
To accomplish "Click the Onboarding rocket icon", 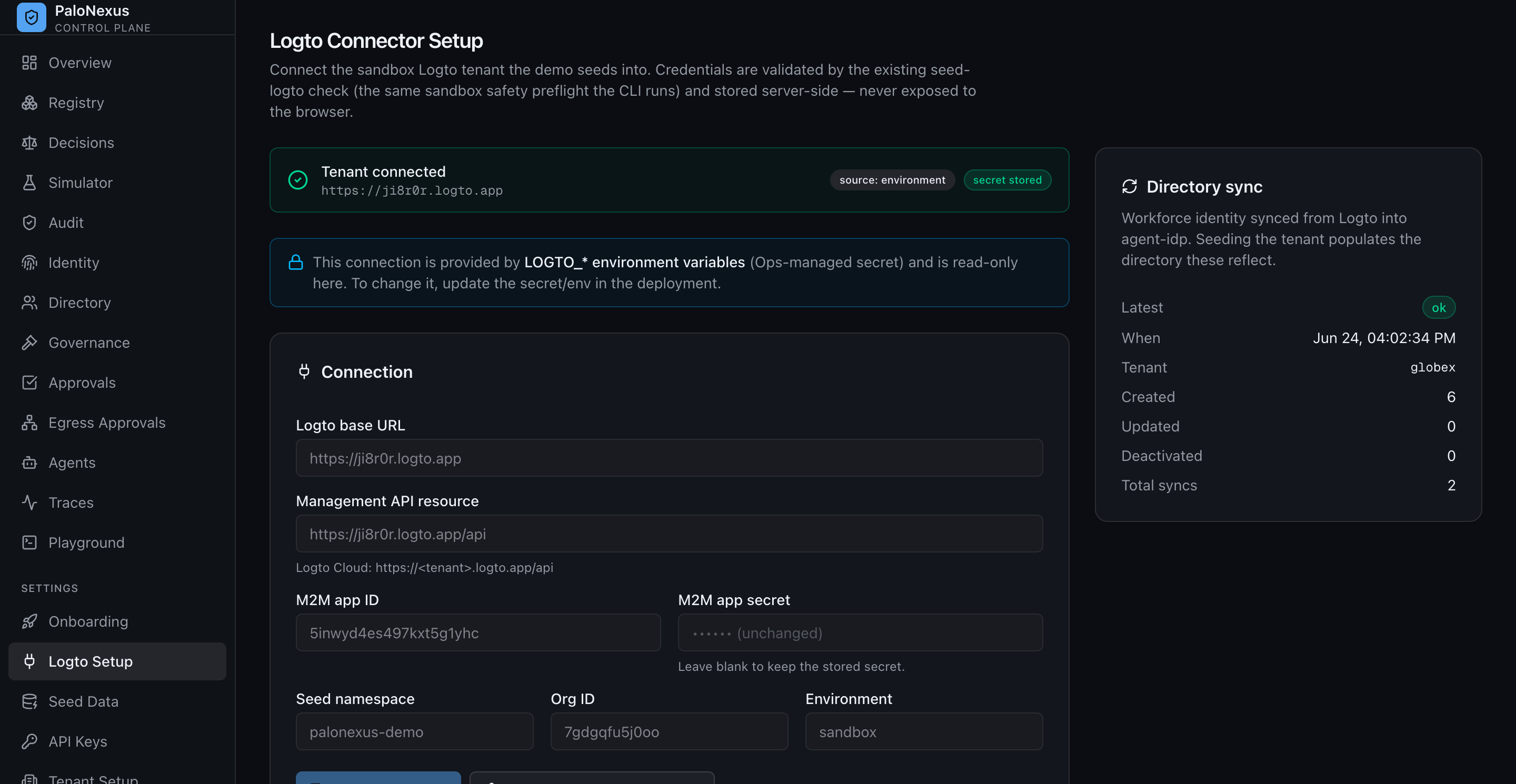I will [29, 621].
